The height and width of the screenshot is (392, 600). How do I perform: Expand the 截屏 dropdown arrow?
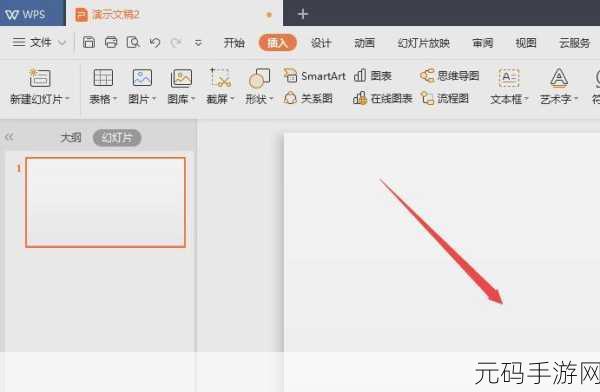(232, 99)
